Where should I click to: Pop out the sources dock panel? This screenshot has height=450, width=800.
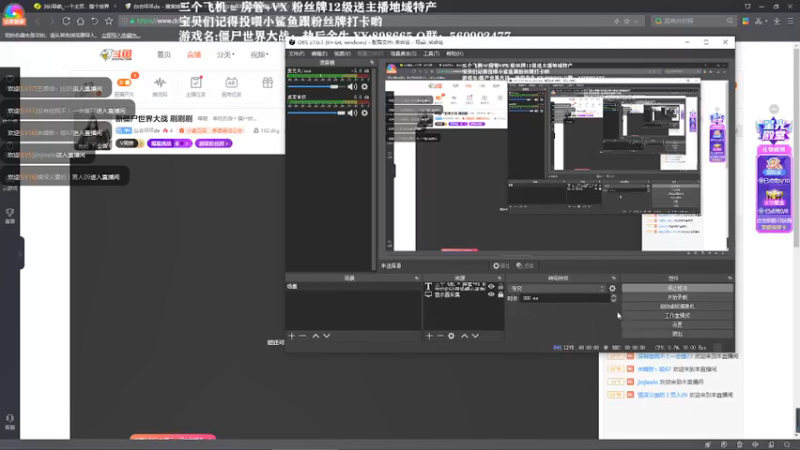(x=499, y=278)
